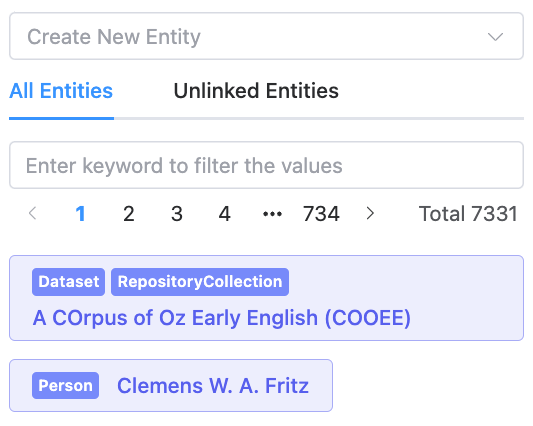Click the pagination ellipsis to jump pages
Image resolution: width=533 pixels, height=426 pixels.
point(273,214)
